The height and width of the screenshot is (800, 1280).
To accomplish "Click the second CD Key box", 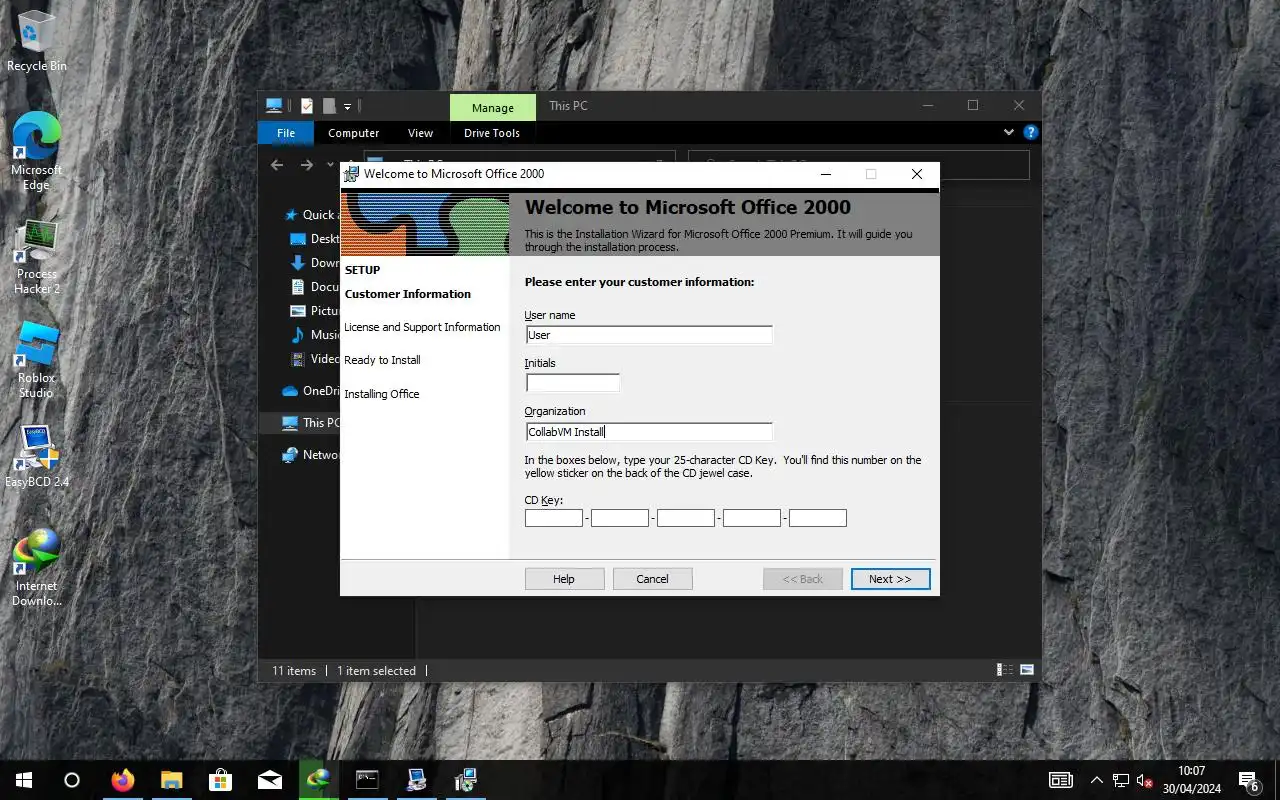I will 620,518.
